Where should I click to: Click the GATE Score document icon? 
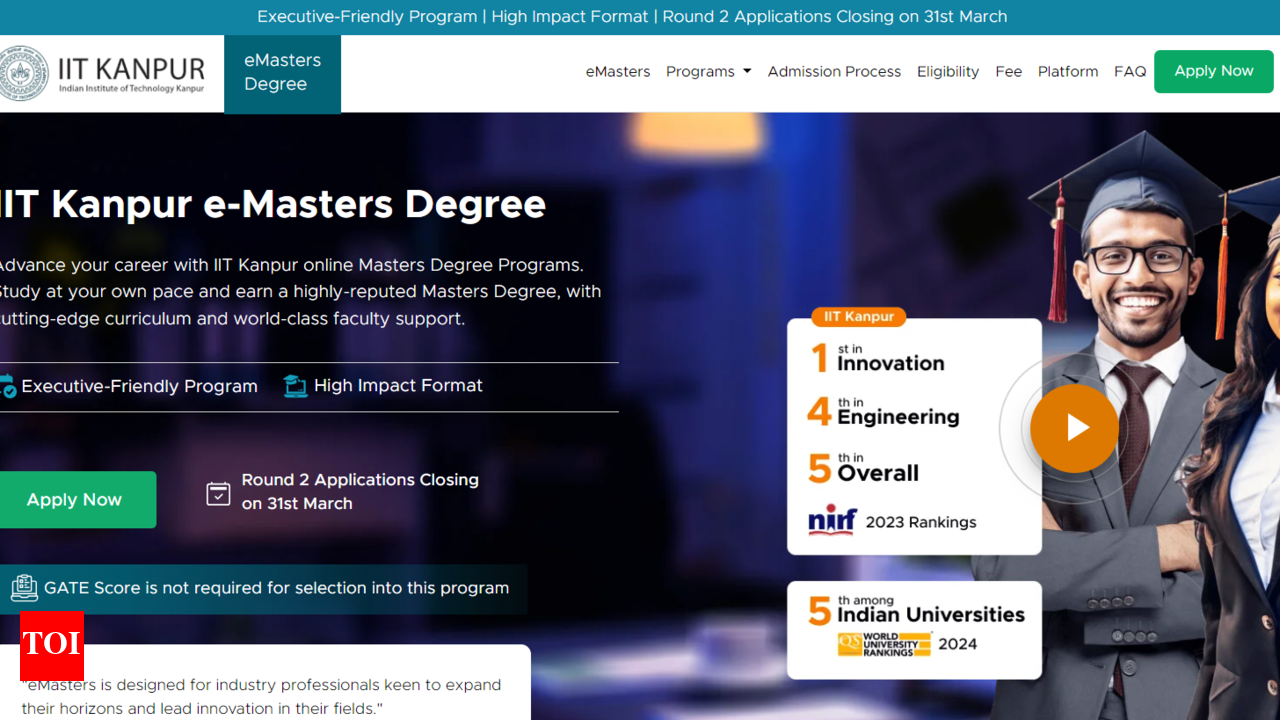click(25, 588)
